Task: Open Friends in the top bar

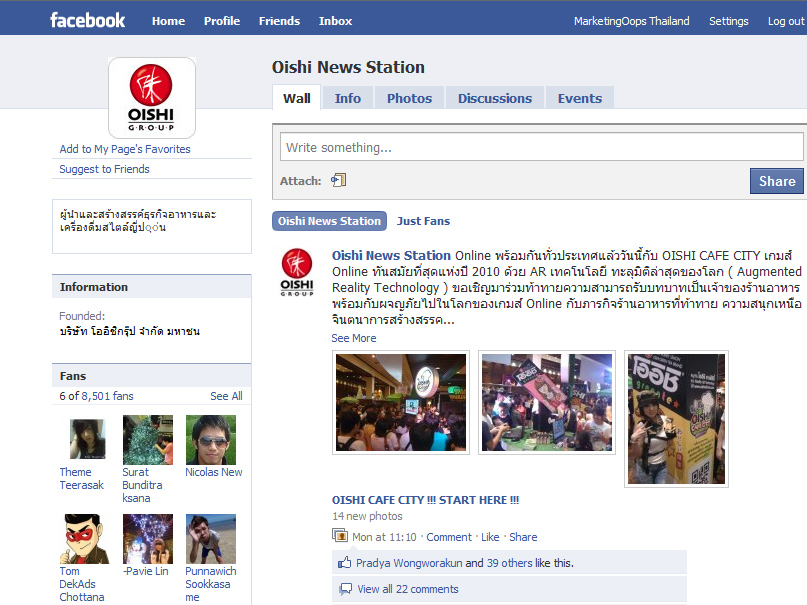Action: [x=279, y=21]
